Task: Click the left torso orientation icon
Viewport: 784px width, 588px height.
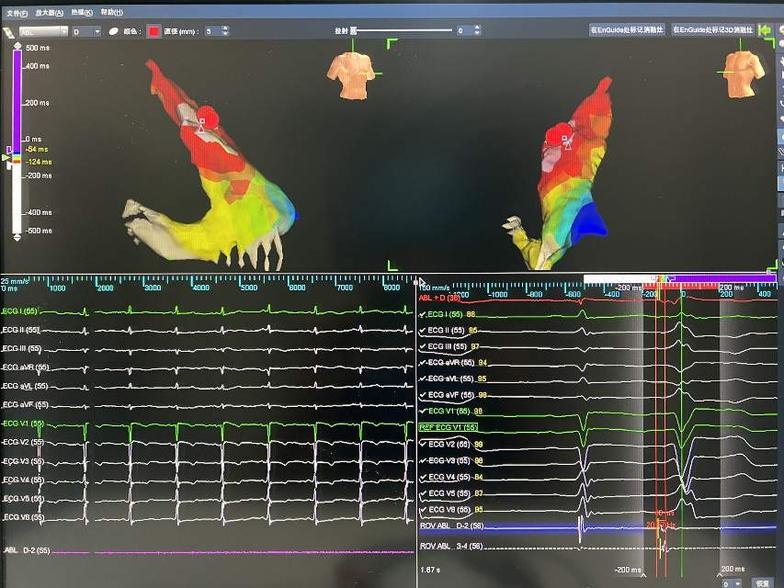Action: click(351, 75)
